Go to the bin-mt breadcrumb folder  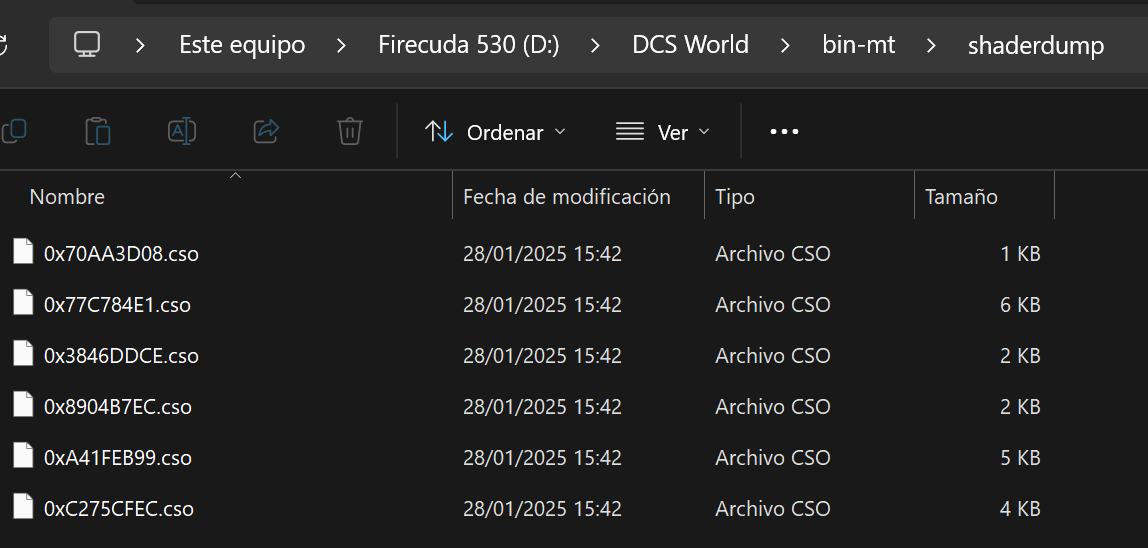pos(859,45)
